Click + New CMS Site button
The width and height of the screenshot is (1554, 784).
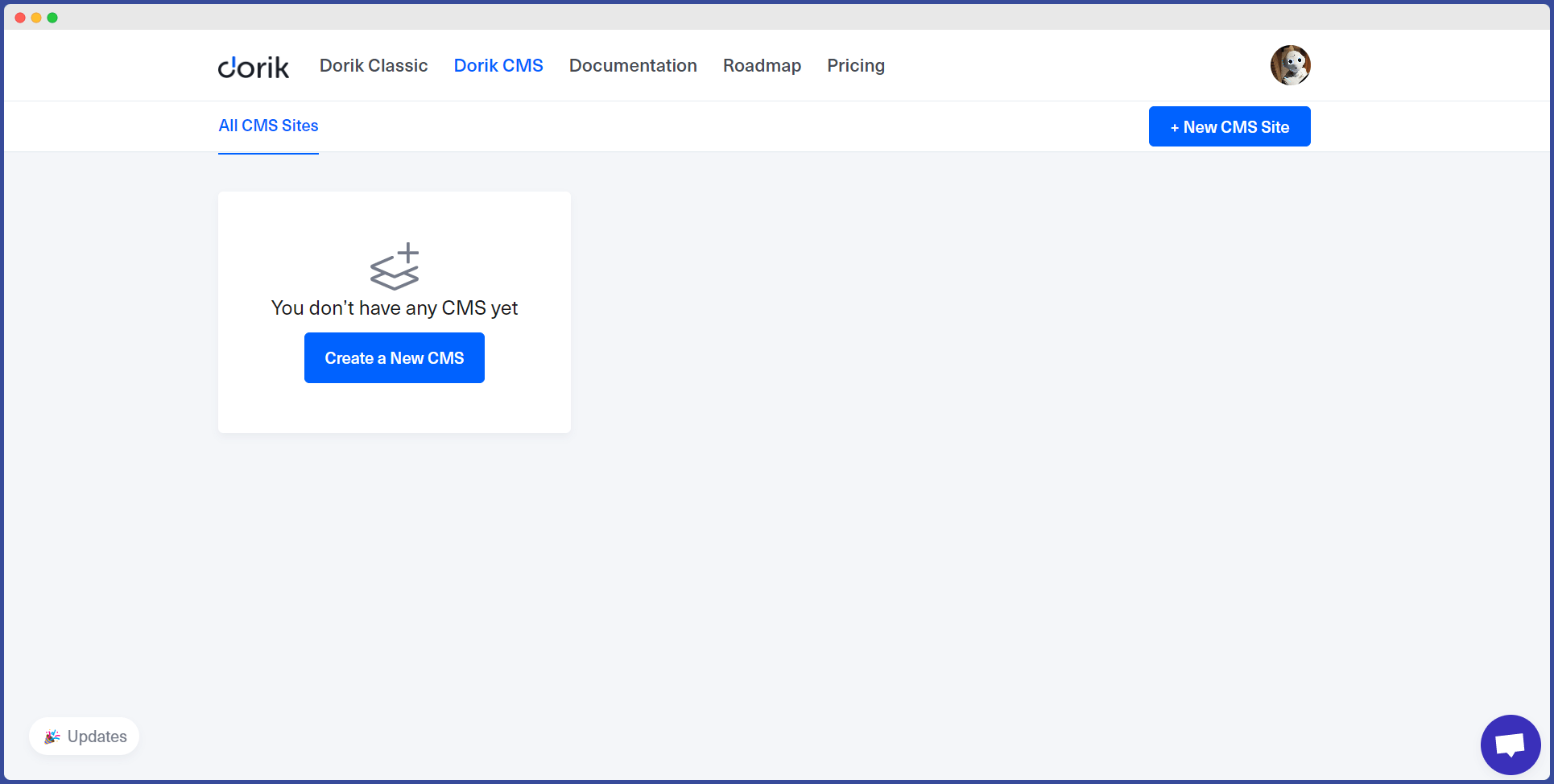[x=1230, y=126]
